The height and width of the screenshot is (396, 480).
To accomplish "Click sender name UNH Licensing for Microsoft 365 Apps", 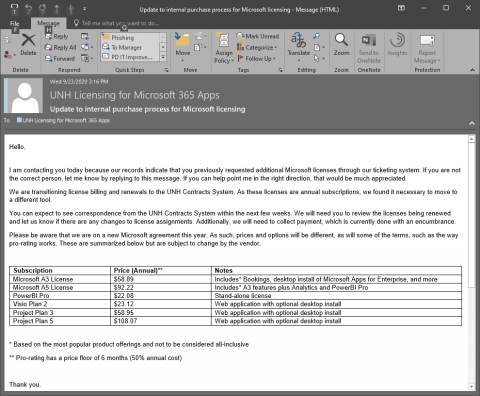I will 135,95.
